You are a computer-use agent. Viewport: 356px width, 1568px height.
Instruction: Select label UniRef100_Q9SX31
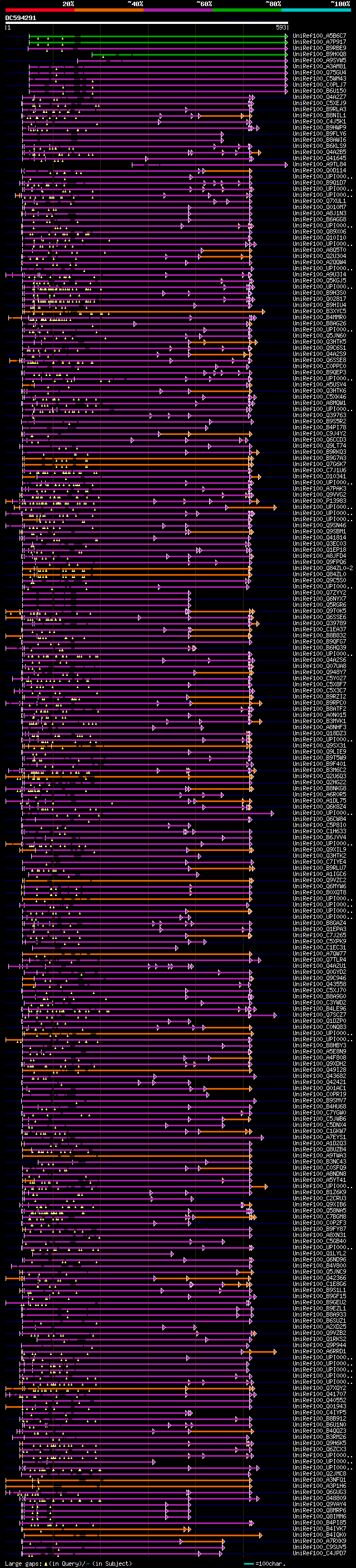click(x=319, y=746)
